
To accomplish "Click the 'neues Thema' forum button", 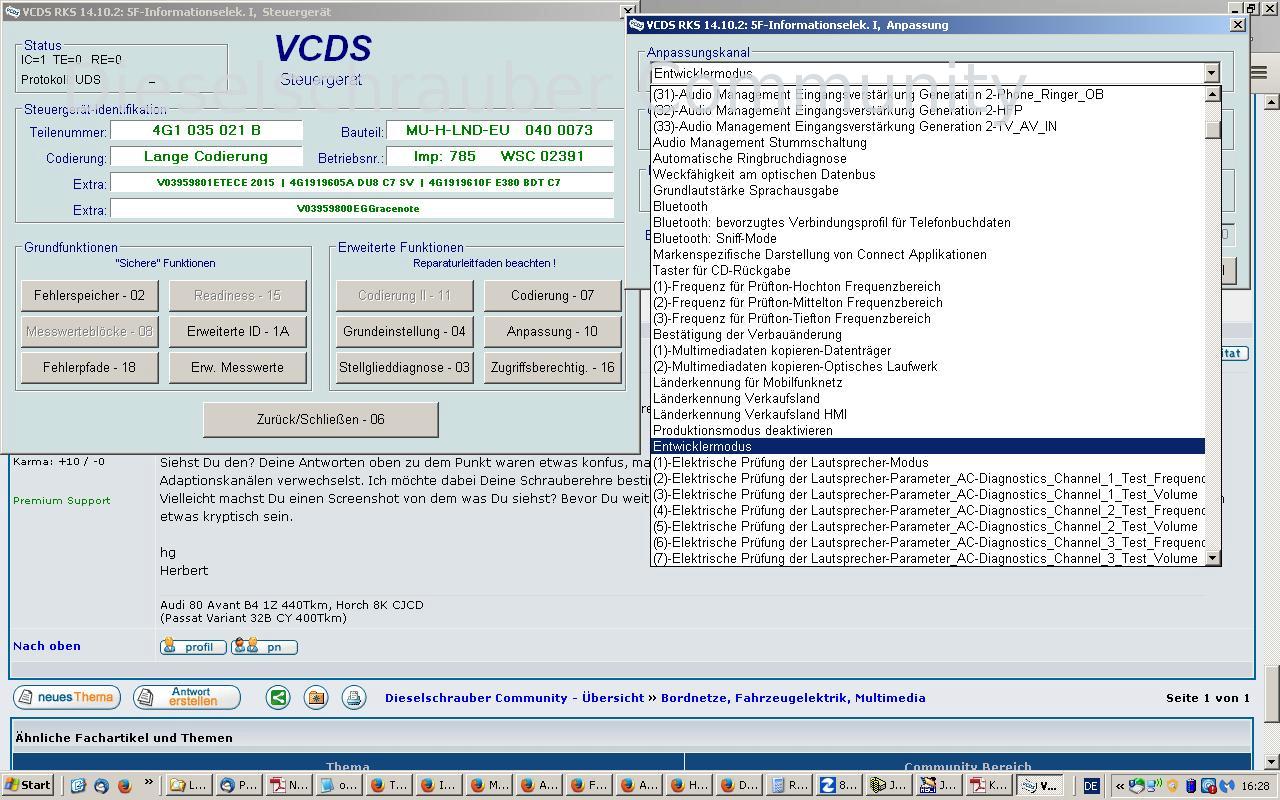I will tap(67, 697).
